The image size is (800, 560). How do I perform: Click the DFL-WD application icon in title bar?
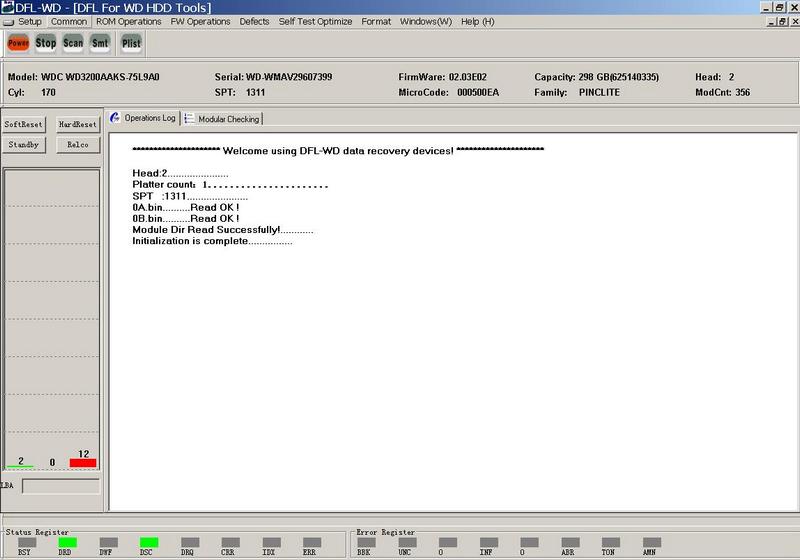(7, 7)
